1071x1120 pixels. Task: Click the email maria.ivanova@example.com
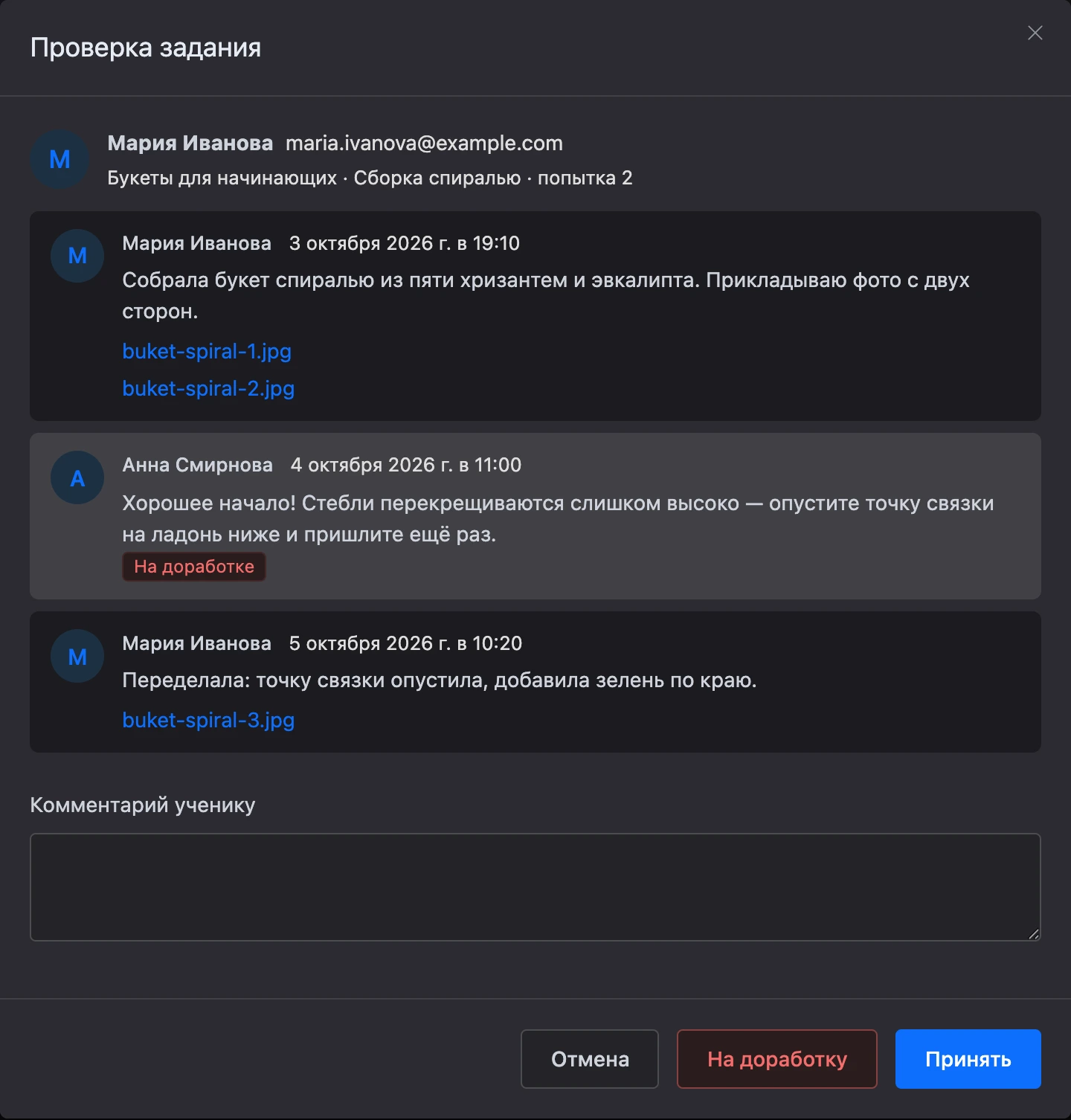point(424,143)
